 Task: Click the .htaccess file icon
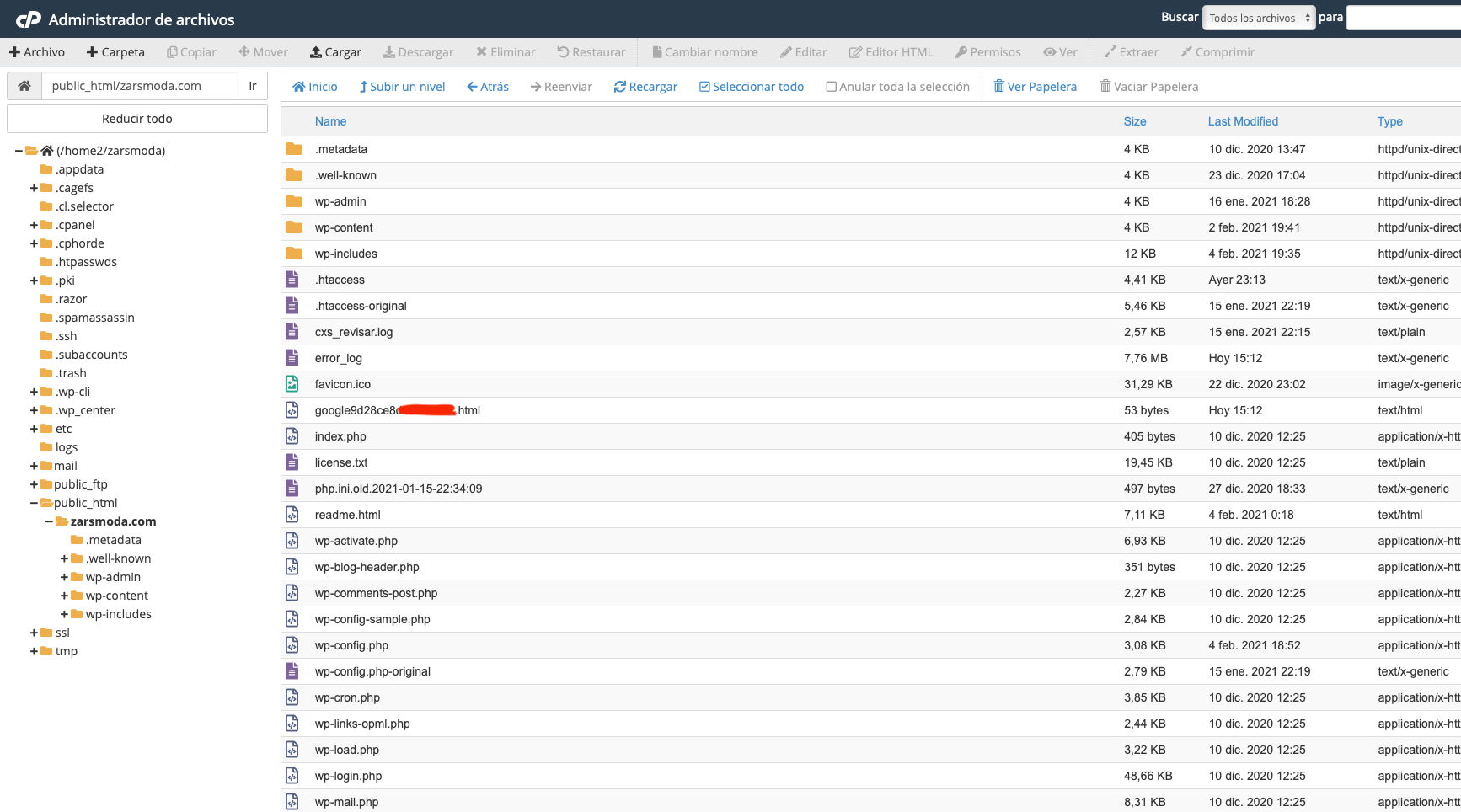coord(292,280)
